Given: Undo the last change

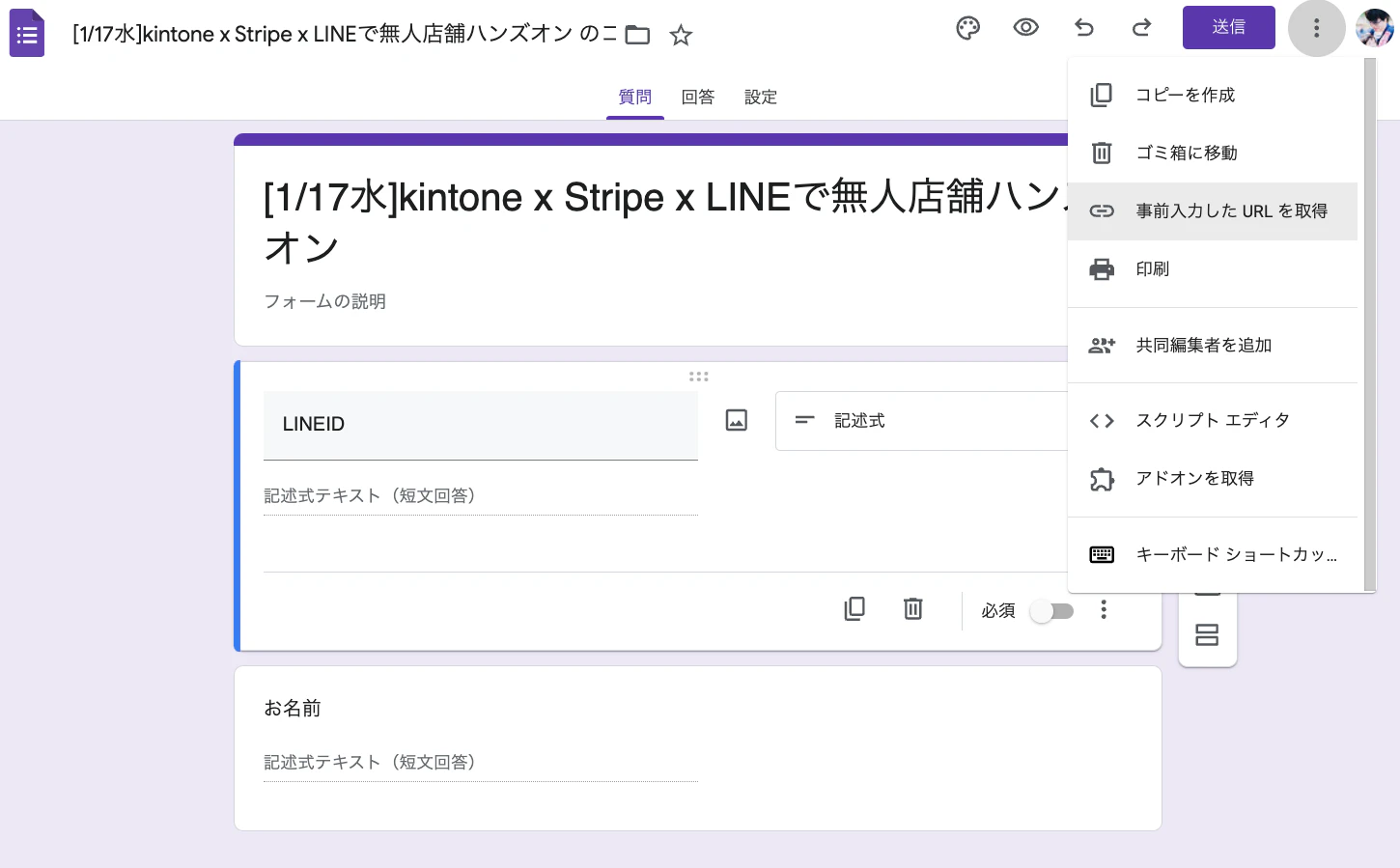Looking at the screenshot, I should coord(1084,28).
